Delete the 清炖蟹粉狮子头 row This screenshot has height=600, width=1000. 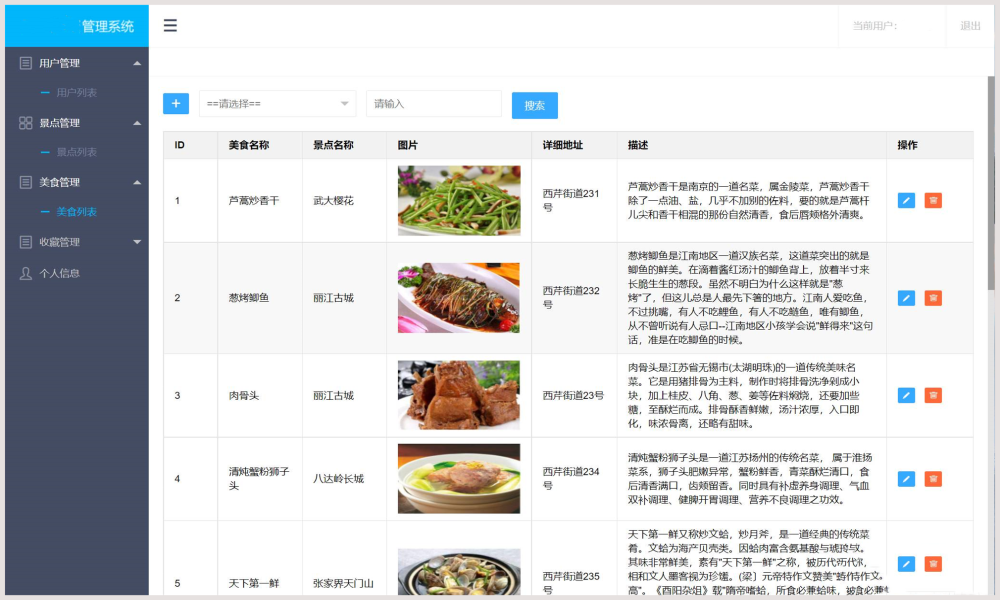pyautogui.click(x=933, y=479)
